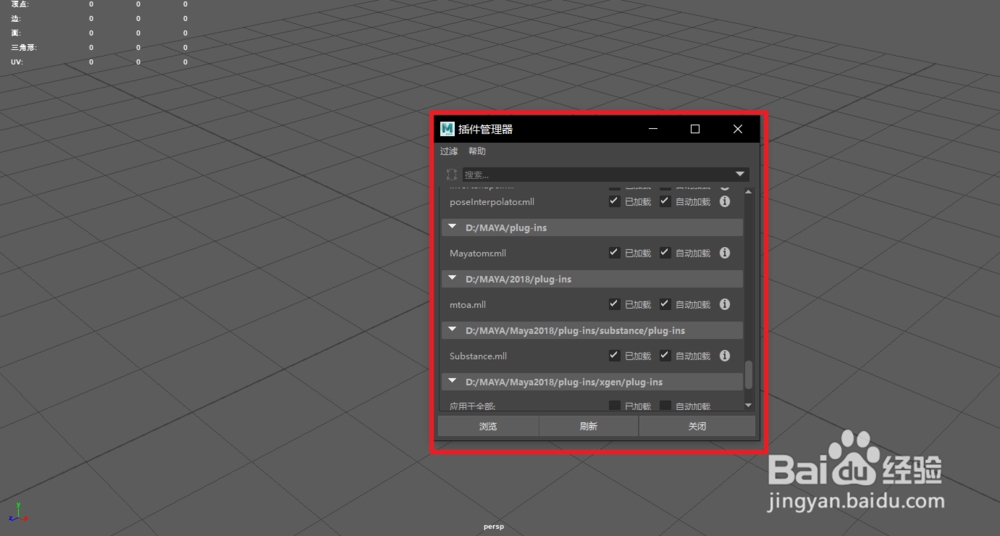This screenshot has width=1000, height=536.
Task: Toggle 自动加载 checkbox for Substance.mll
Action: 665,355
